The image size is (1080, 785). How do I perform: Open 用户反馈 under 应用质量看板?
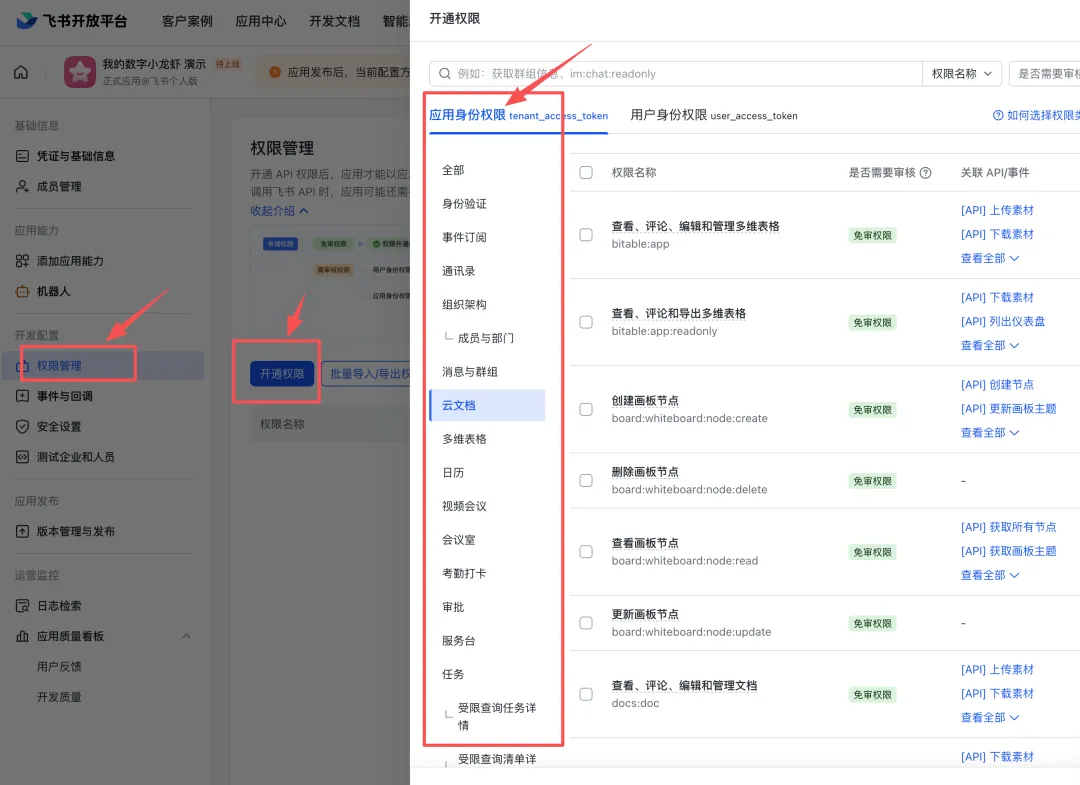[x=59, y=667]
